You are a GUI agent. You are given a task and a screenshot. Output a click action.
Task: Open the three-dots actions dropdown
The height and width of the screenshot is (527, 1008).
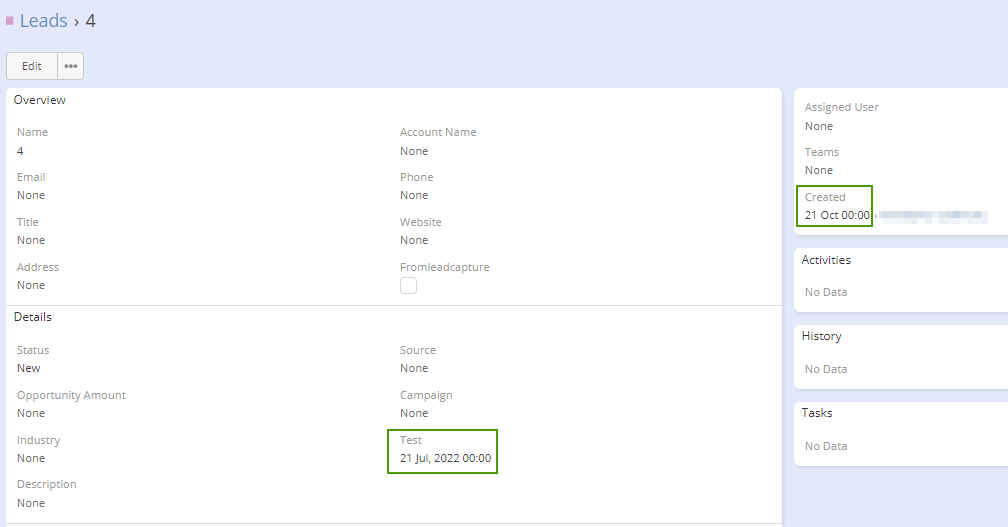(71, 66)
